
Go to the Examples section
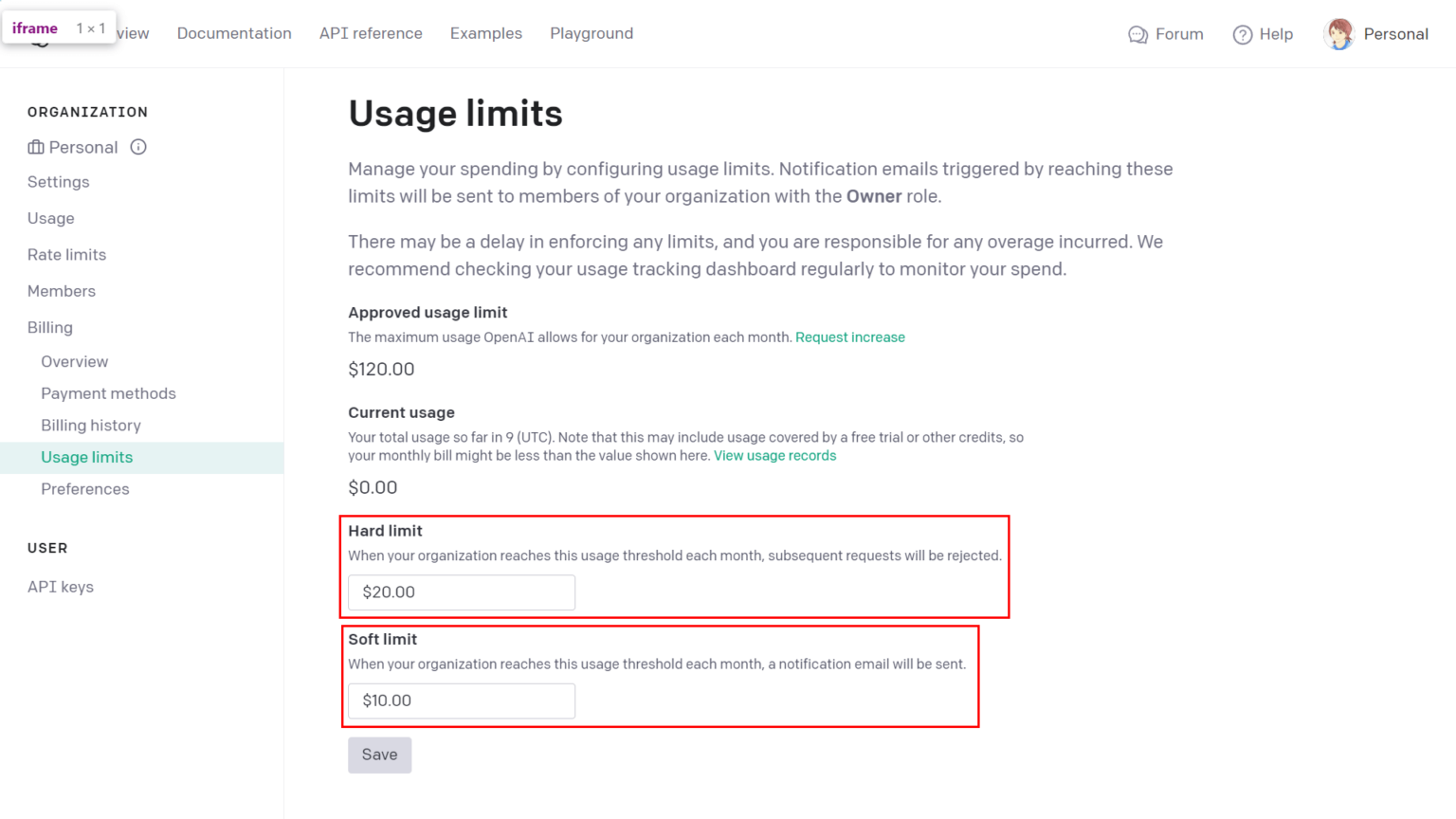pyautogui.click(x=485, y=33)
